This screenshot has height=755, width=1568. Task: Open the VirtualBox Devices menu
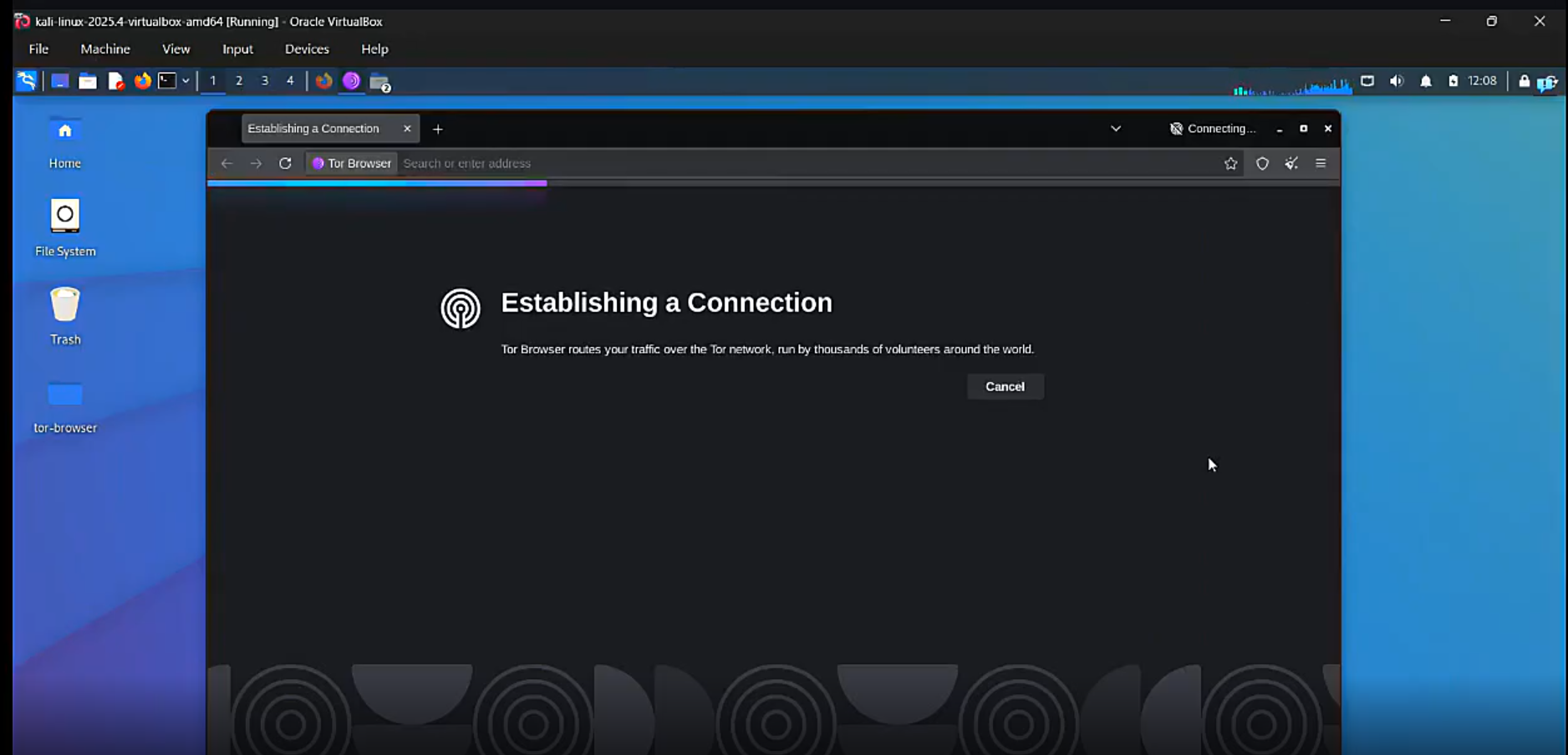(x=307, y=49)
